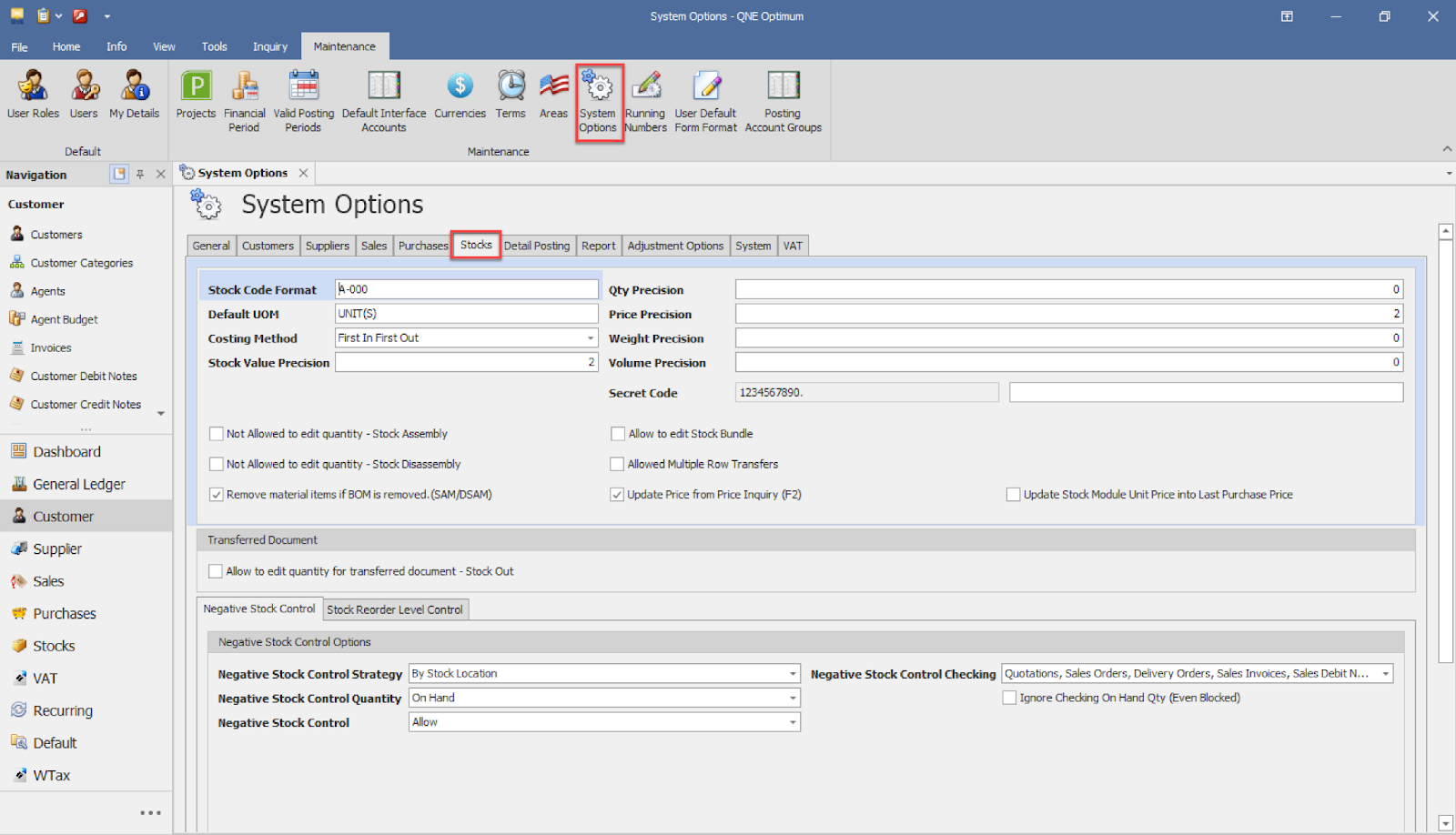
Task: Open Currencies ribbon icon
Action: coord(460,96)
